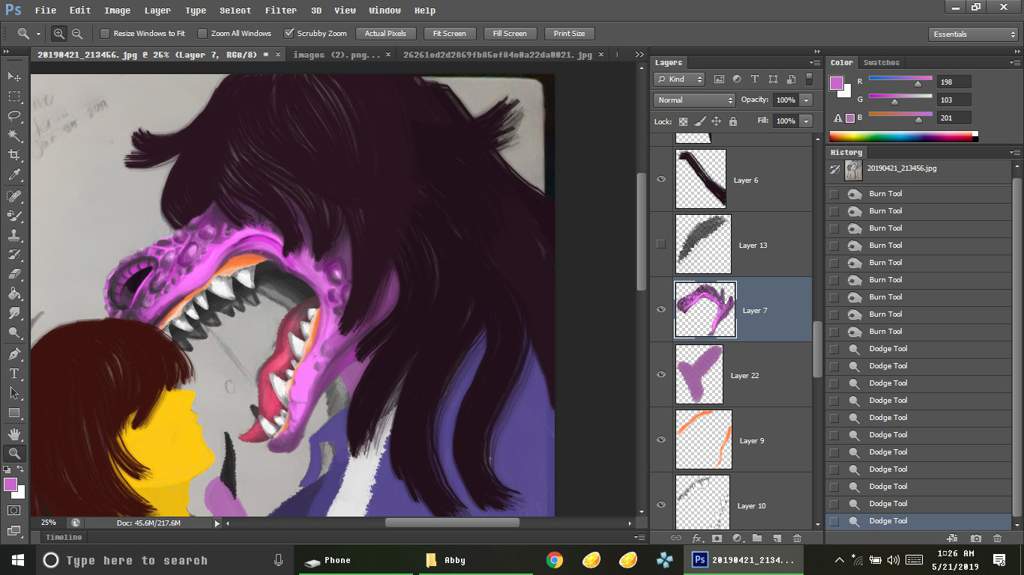Click the Fit Screen button

(449, 33)
